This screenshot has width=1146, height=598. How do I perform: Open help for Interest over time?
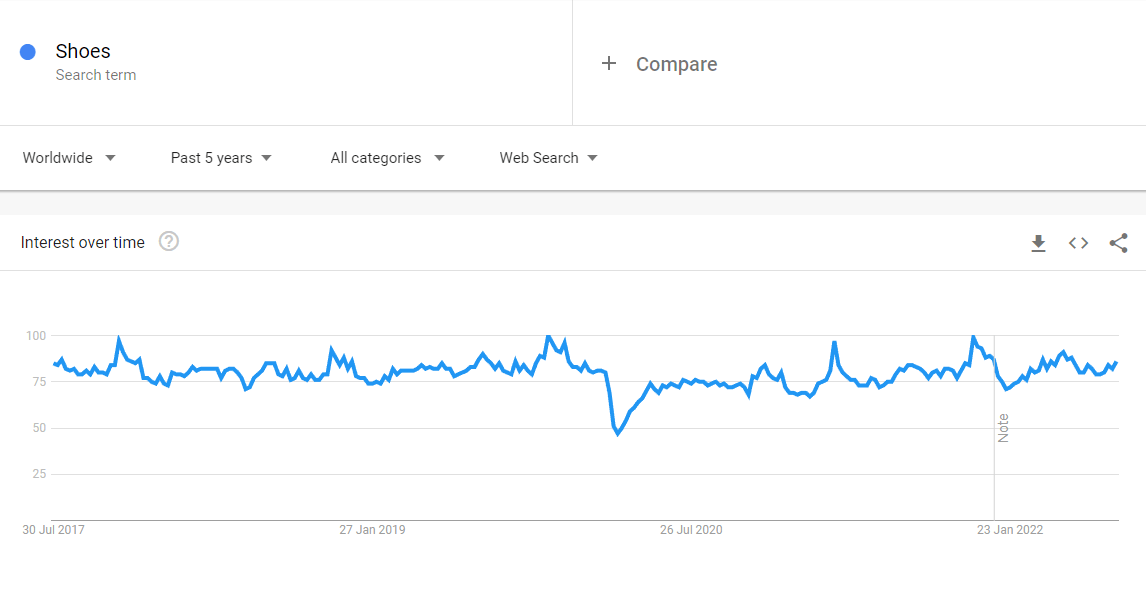(169, 241)
